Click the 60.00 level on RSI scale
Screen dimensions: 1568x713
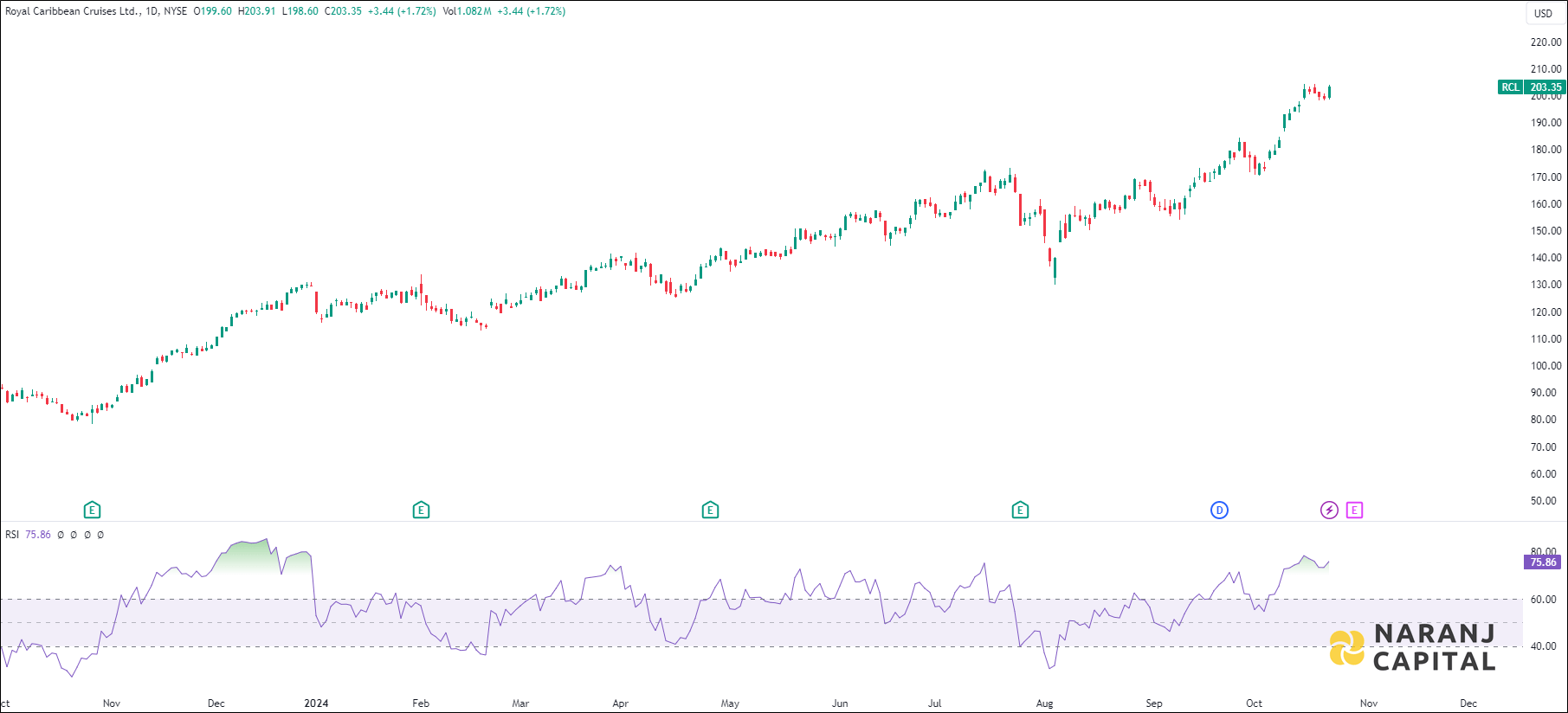click(1543, 599)
